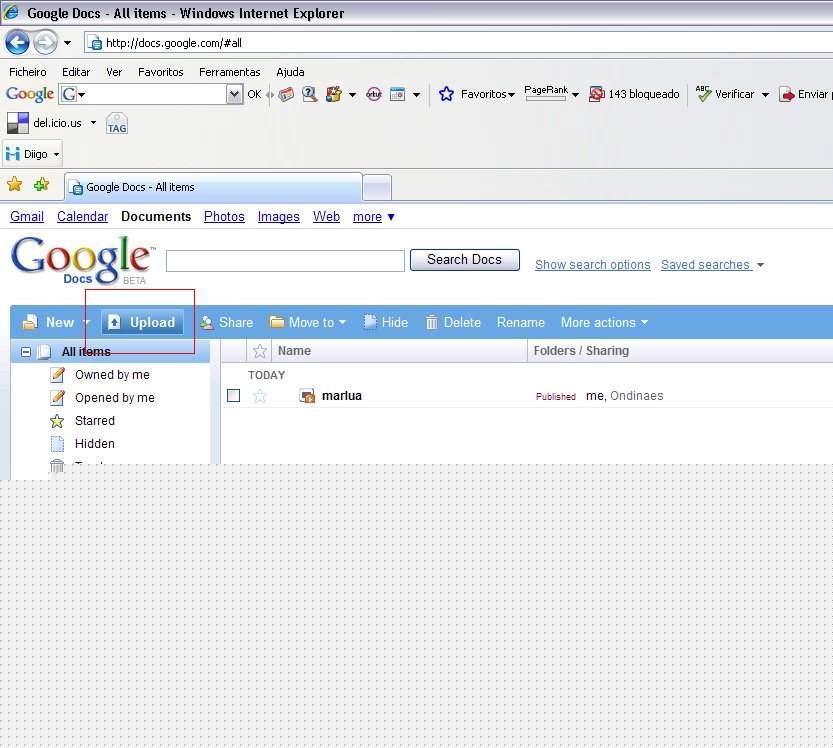833x748 pixels.
Task: Click the TAG icon on the del.icio.us toolbar
Action: click(117, 123)
